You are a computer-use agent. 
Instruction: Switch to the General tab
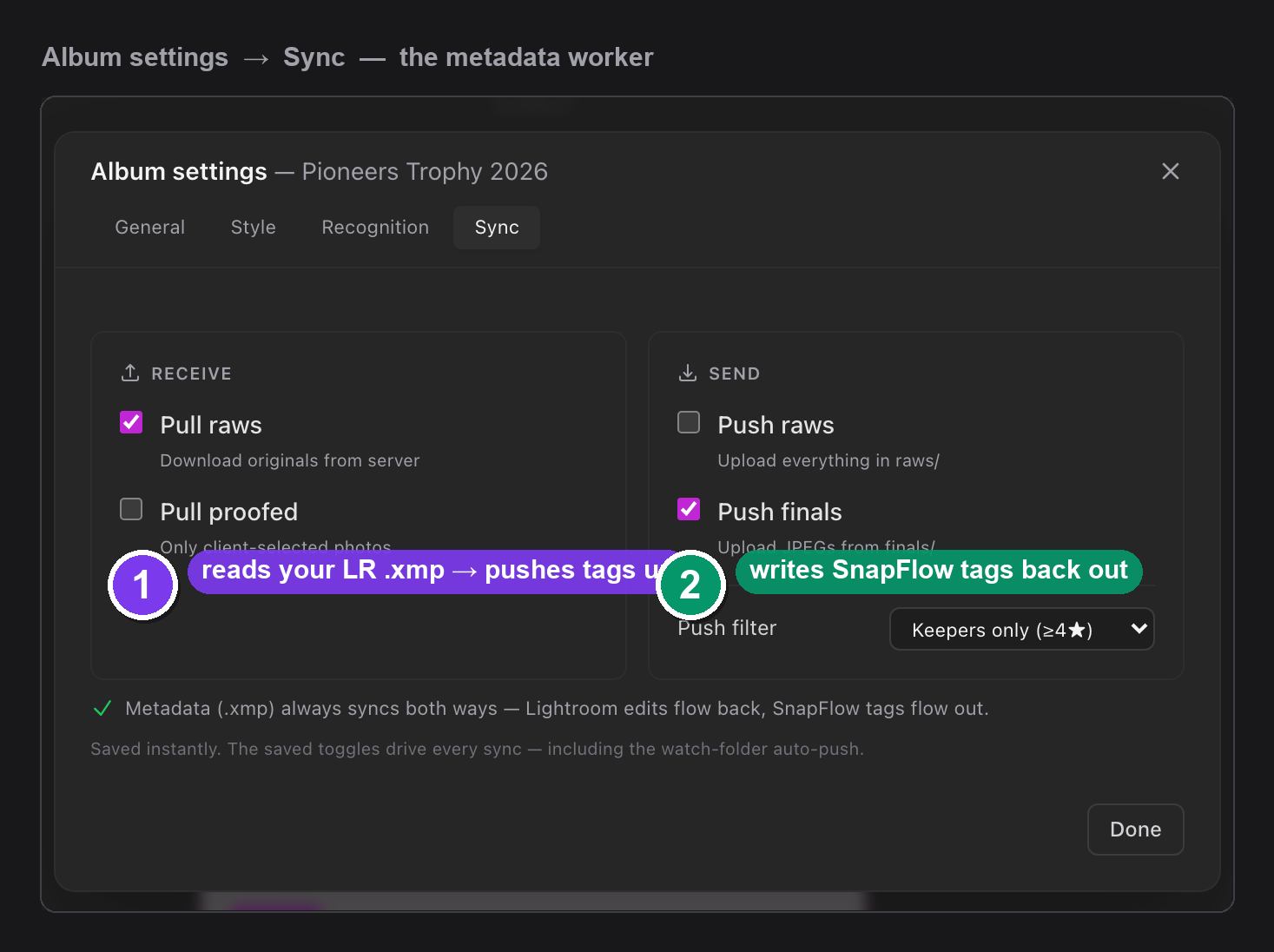click(x=150, y=228)
